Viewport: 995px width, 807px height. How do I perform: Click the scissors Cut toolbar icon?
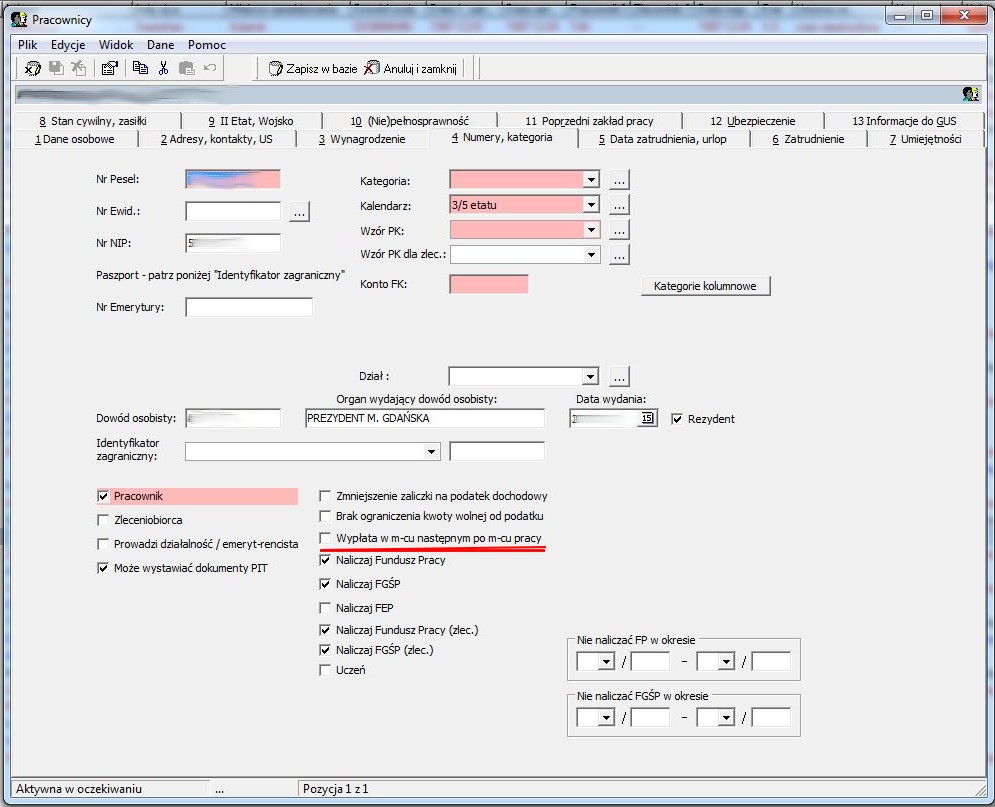pyautogui.click(x=163, y=68)
